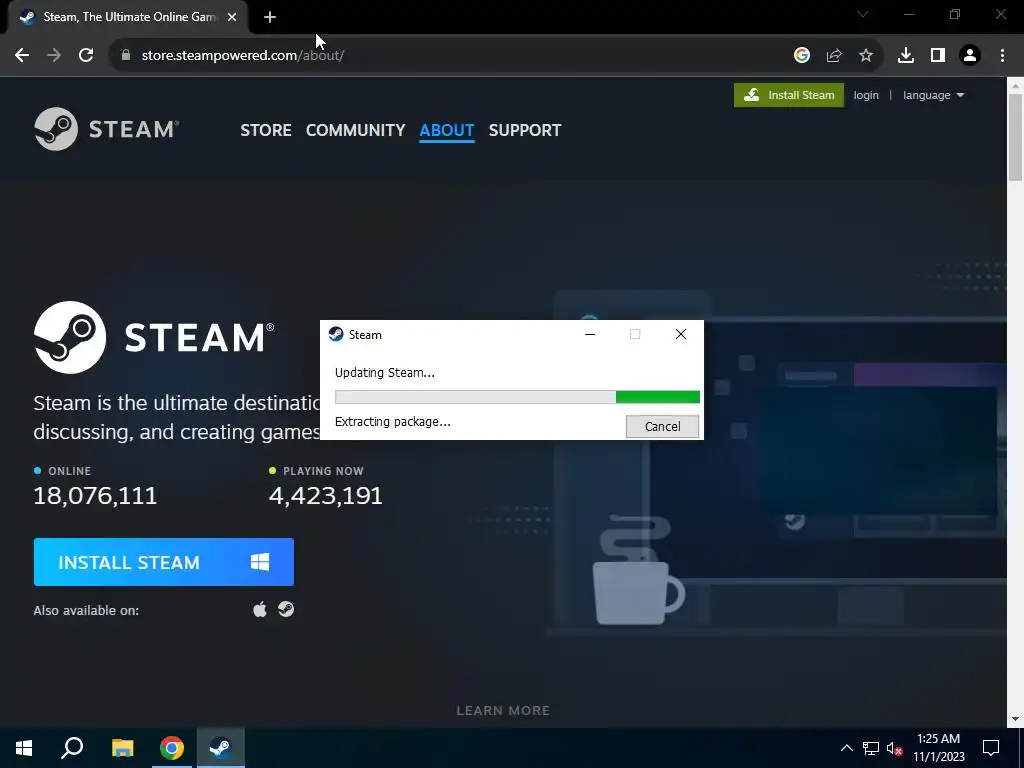The image size is (1024, 768).
Task: Click the LEARN MORE link
Action: pos(503,711)
